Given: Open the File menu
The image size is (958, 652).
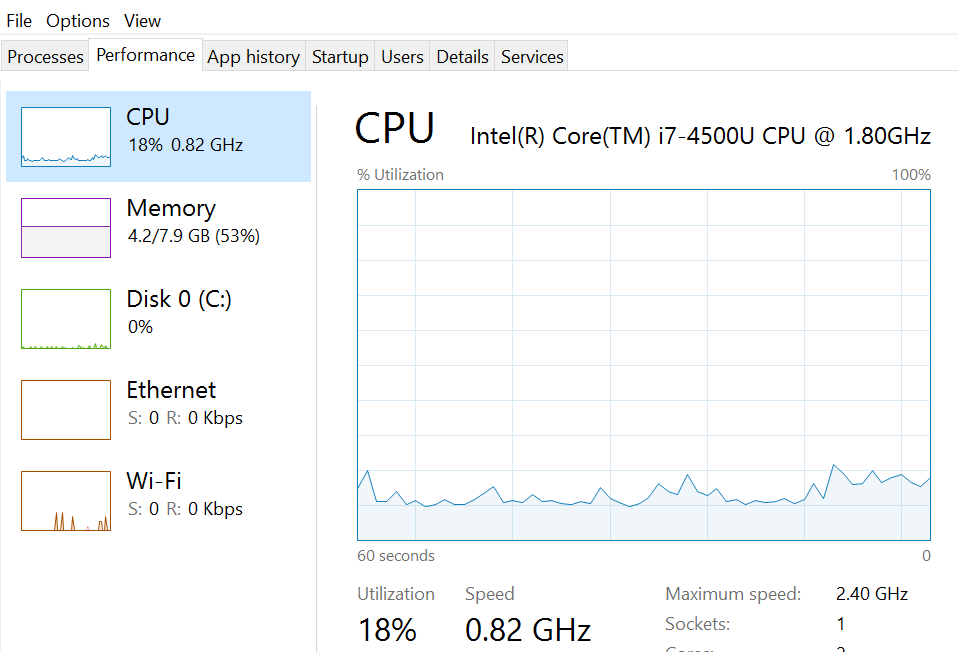Looking at the screenshot, I should (x=19, y=21).
